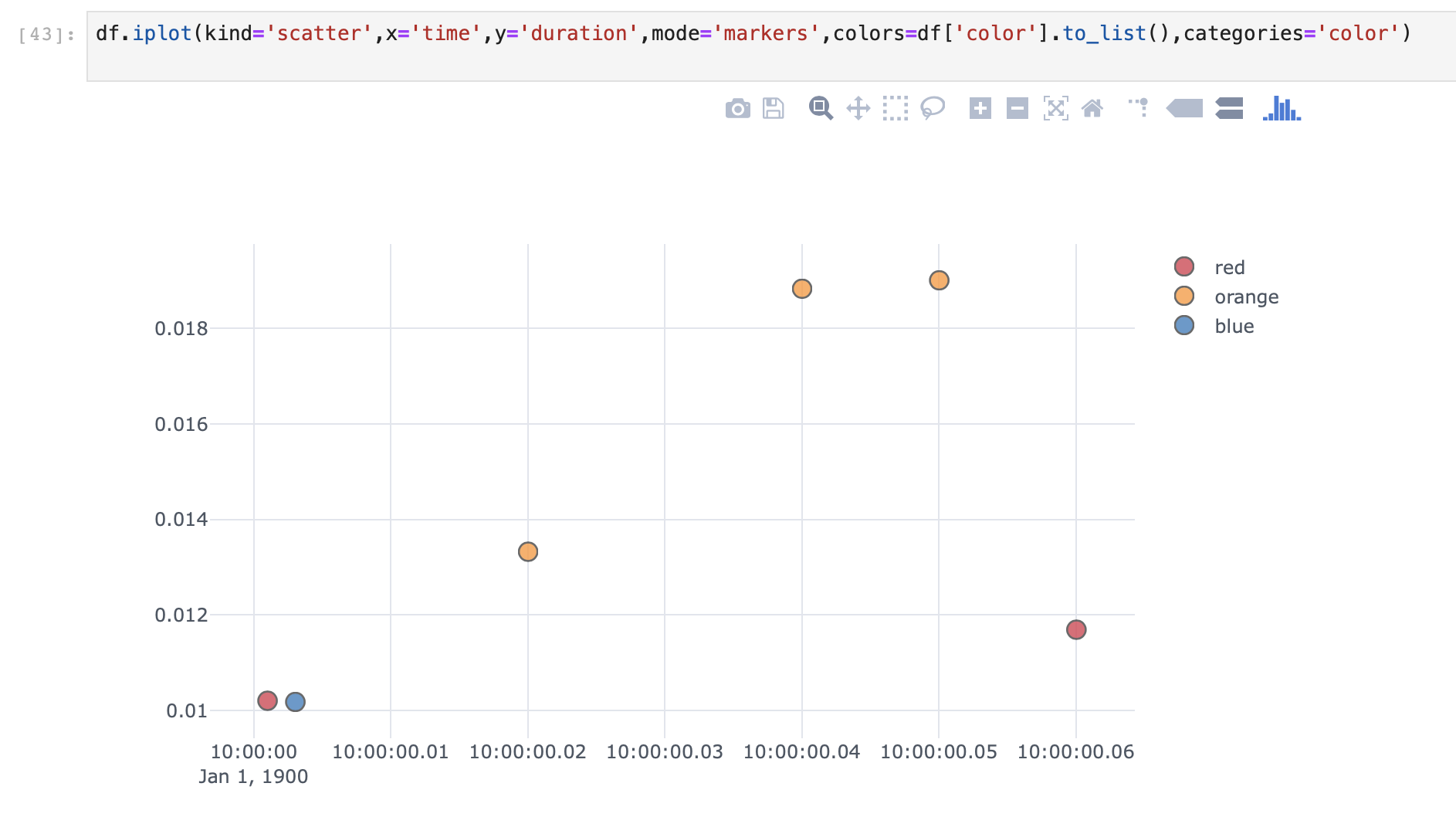Viewport: 1456px width, 817px height.
Task: Choose the lasso select tool
Action: click(933, 109)
